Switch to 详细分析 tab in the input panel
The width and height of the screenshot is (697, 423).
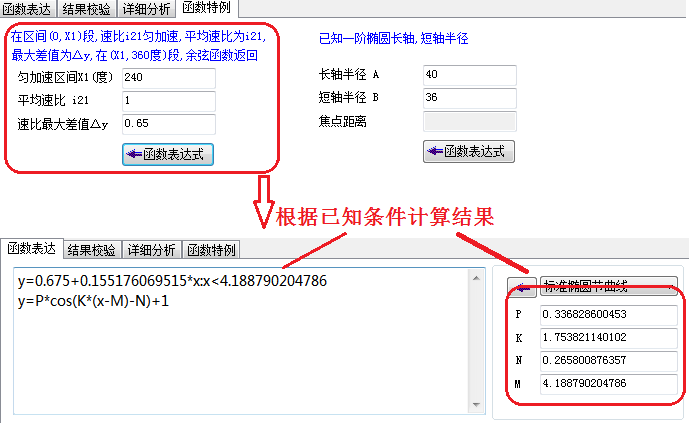(x=147, y=9)
